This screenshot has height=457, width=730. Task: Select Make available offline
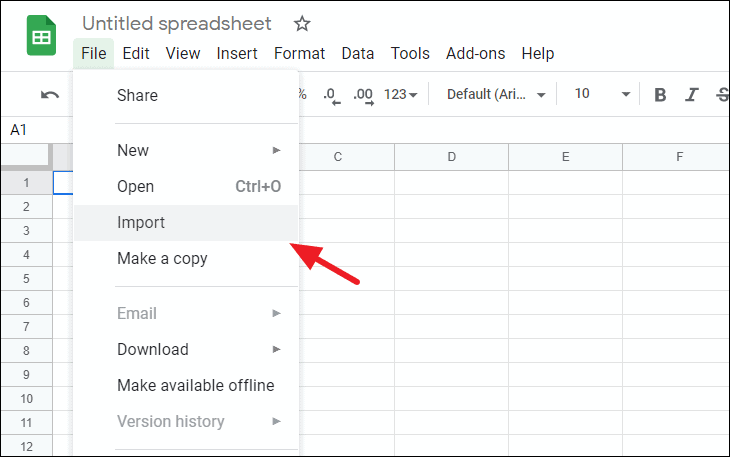[x=195, y=385]
